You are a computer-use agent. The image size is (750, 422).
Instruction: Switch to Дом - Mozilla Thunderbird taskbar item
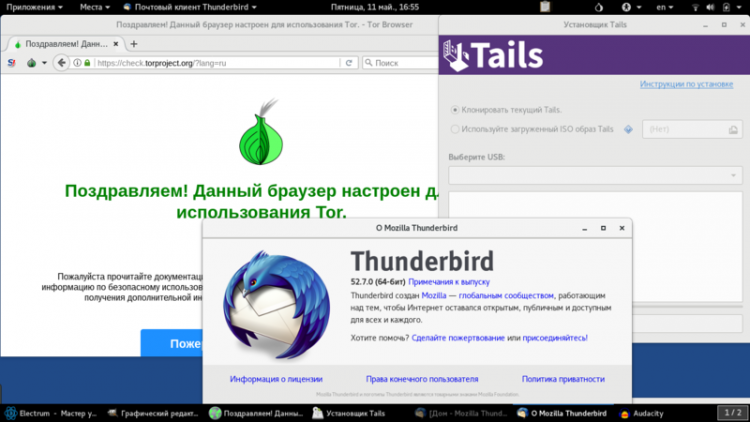(x=461, y=413)
